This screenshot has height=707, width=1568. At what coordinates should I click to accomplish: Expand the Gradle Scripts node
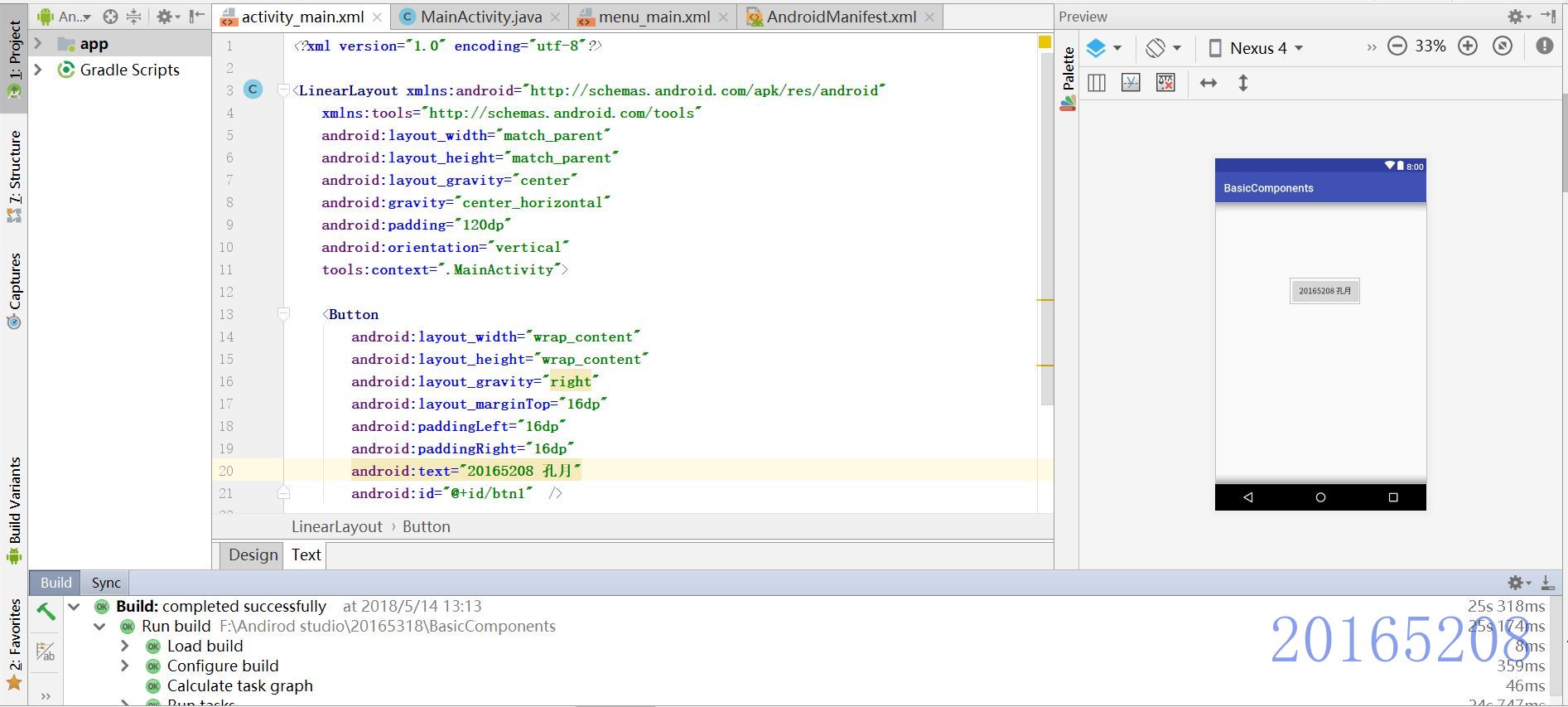point(38,70)
